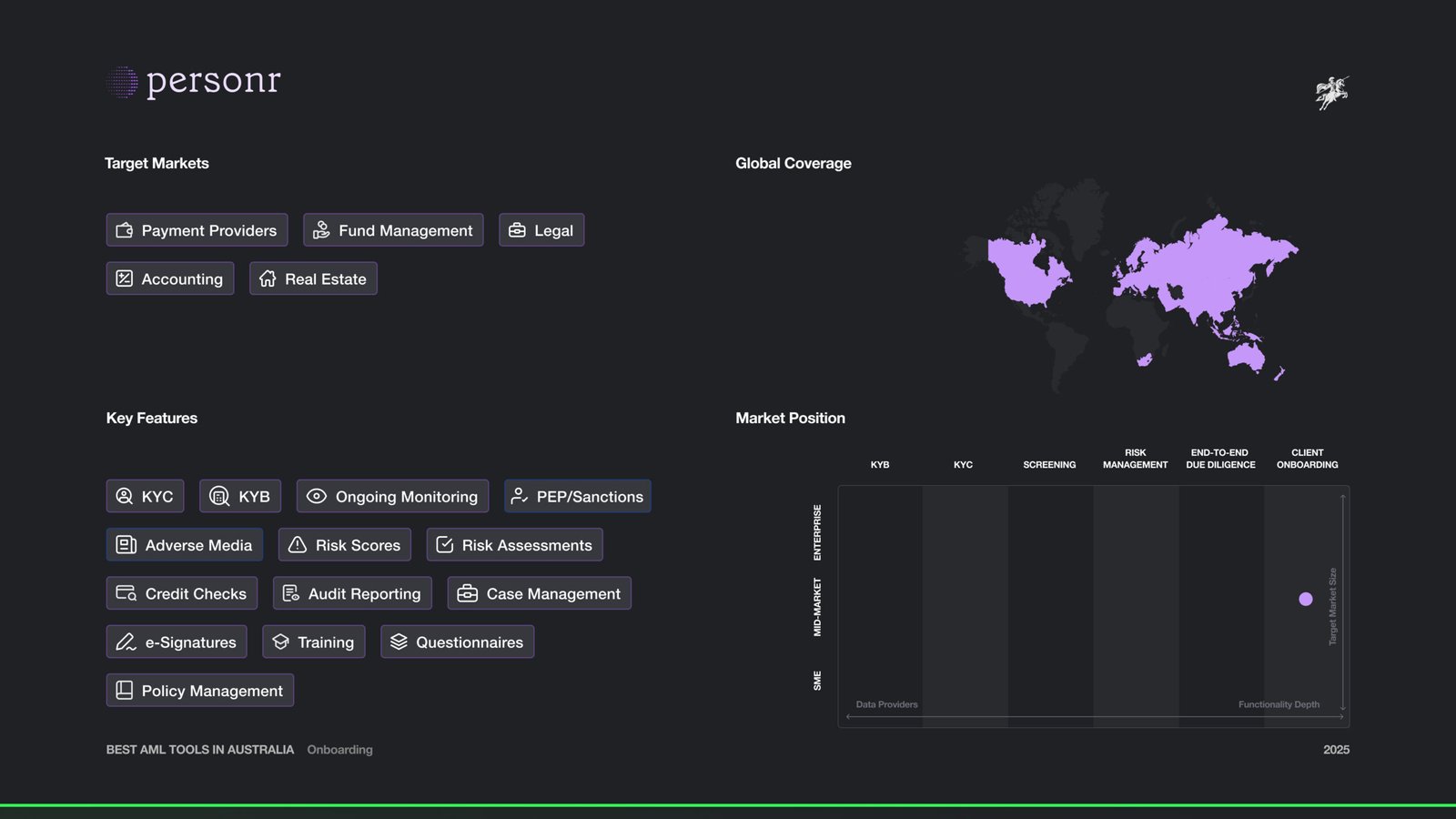Click the Adverse Media newspaper icon
This screenshot has width=1456, height=819.
point(126,545)
